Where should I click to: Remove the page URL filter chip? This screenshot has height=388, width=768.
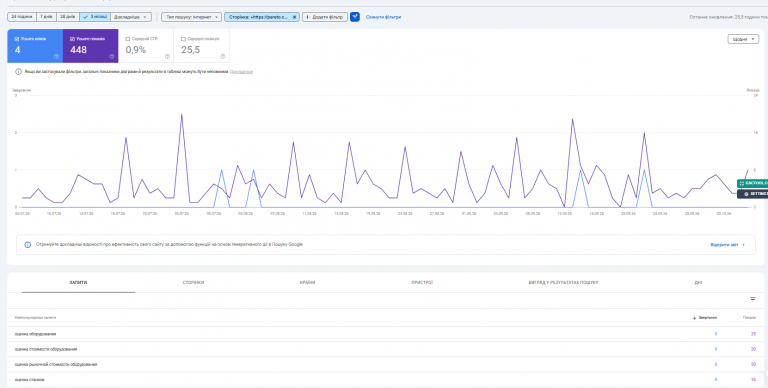(294, 17)
